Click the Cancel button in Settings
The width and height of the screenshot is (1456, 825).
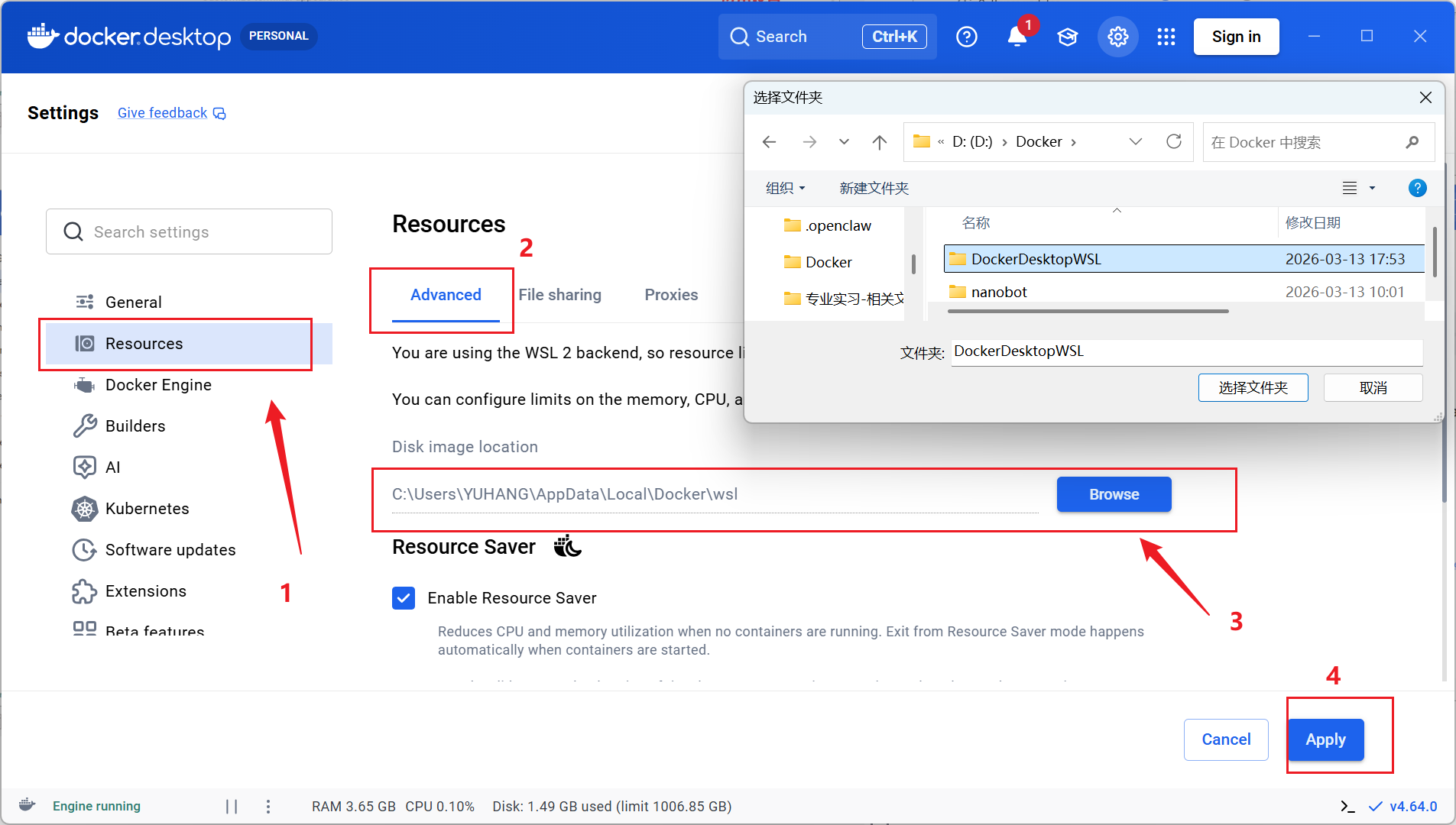tap(1226, 739)
